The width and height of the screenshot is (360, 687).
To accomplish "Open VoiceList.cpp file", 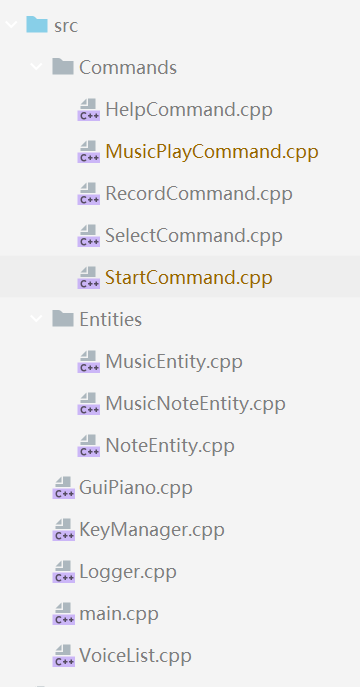I will coord(135,656).
